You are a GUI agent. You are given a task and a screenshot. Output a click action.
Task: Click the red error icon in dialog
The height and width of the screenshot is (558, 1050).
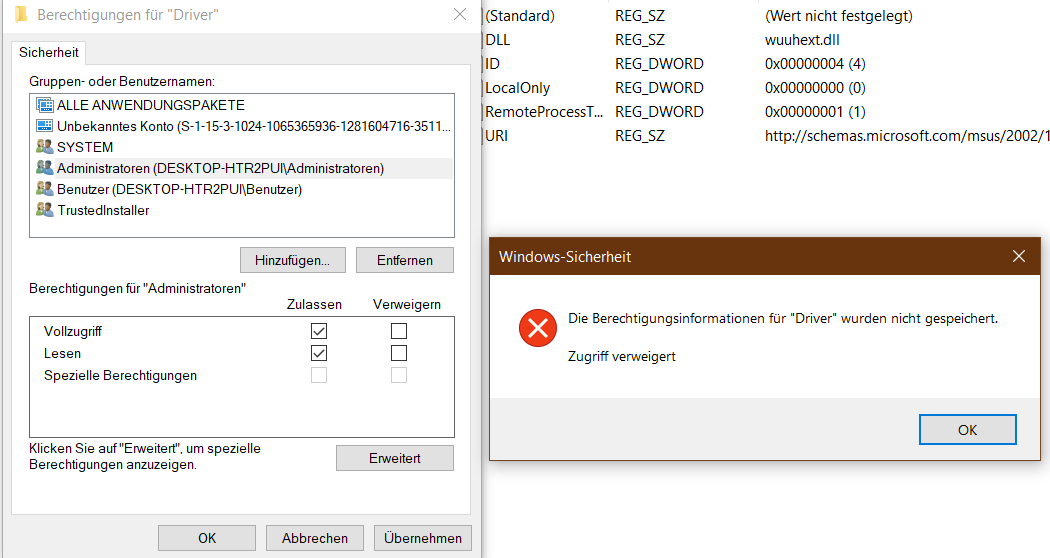pos(538,327)
